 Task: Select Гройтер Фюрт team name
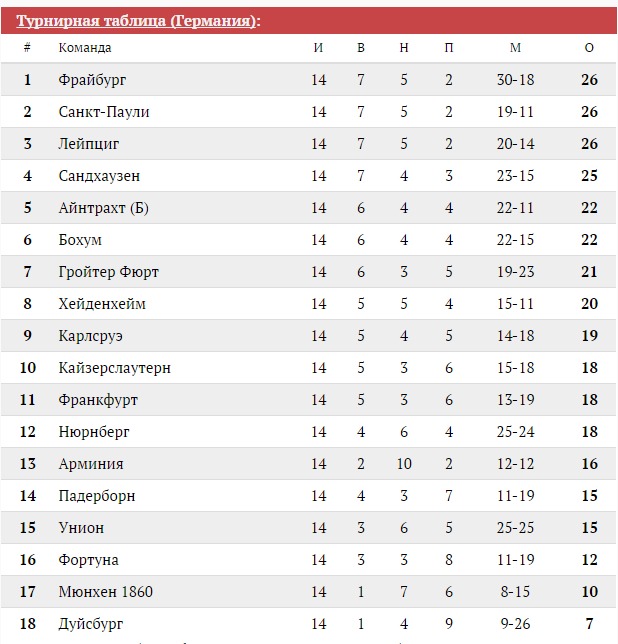[108, 272]
